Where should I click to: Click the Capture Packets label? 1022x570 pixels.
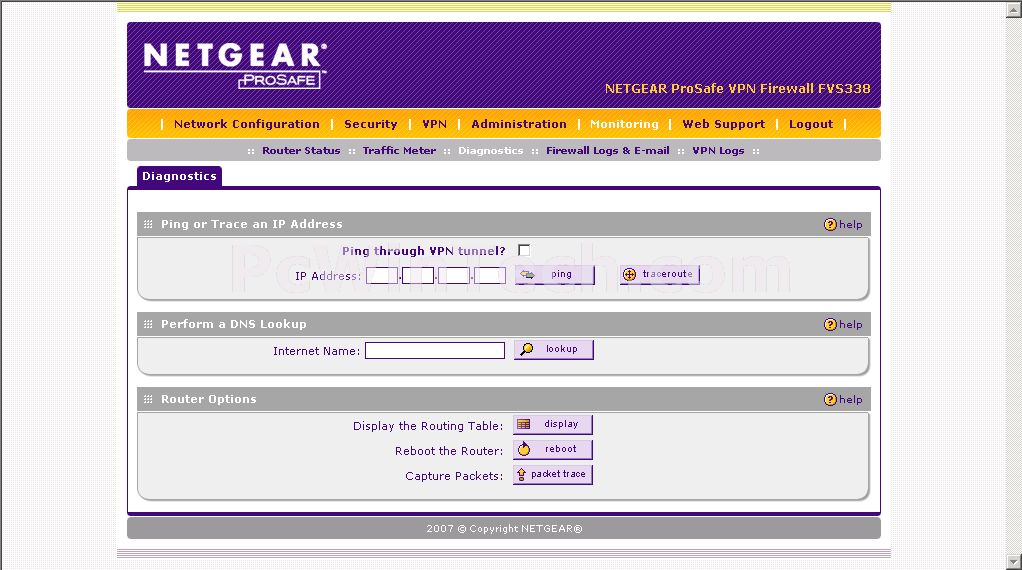[454, 476]
